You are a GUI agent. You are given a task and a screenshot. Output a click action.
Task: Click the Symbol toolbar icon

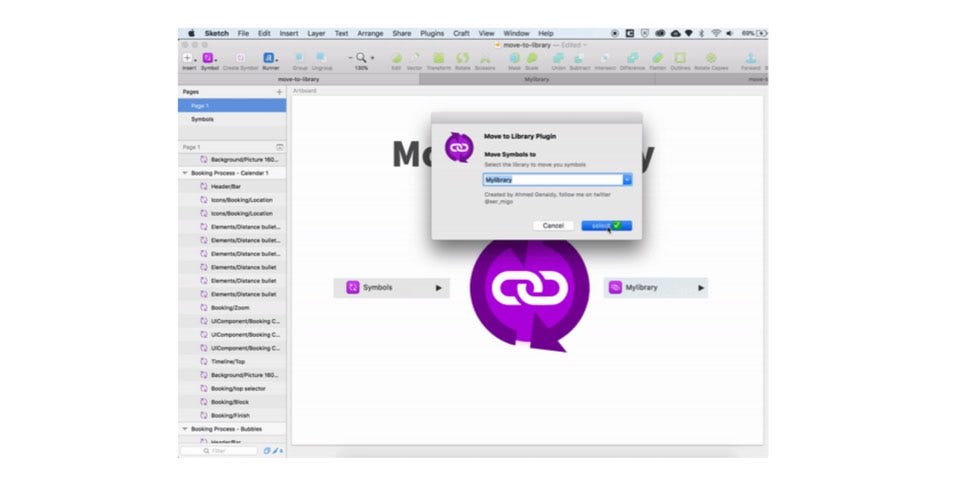208,58
